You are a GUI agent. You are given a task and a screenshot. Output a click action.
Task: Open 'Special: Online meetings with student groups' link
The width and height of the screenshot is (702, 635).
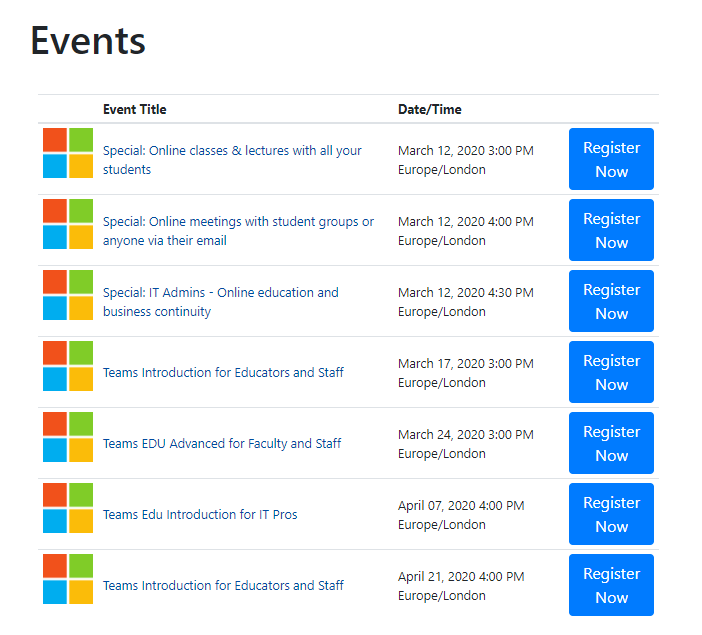click(238, 231)
